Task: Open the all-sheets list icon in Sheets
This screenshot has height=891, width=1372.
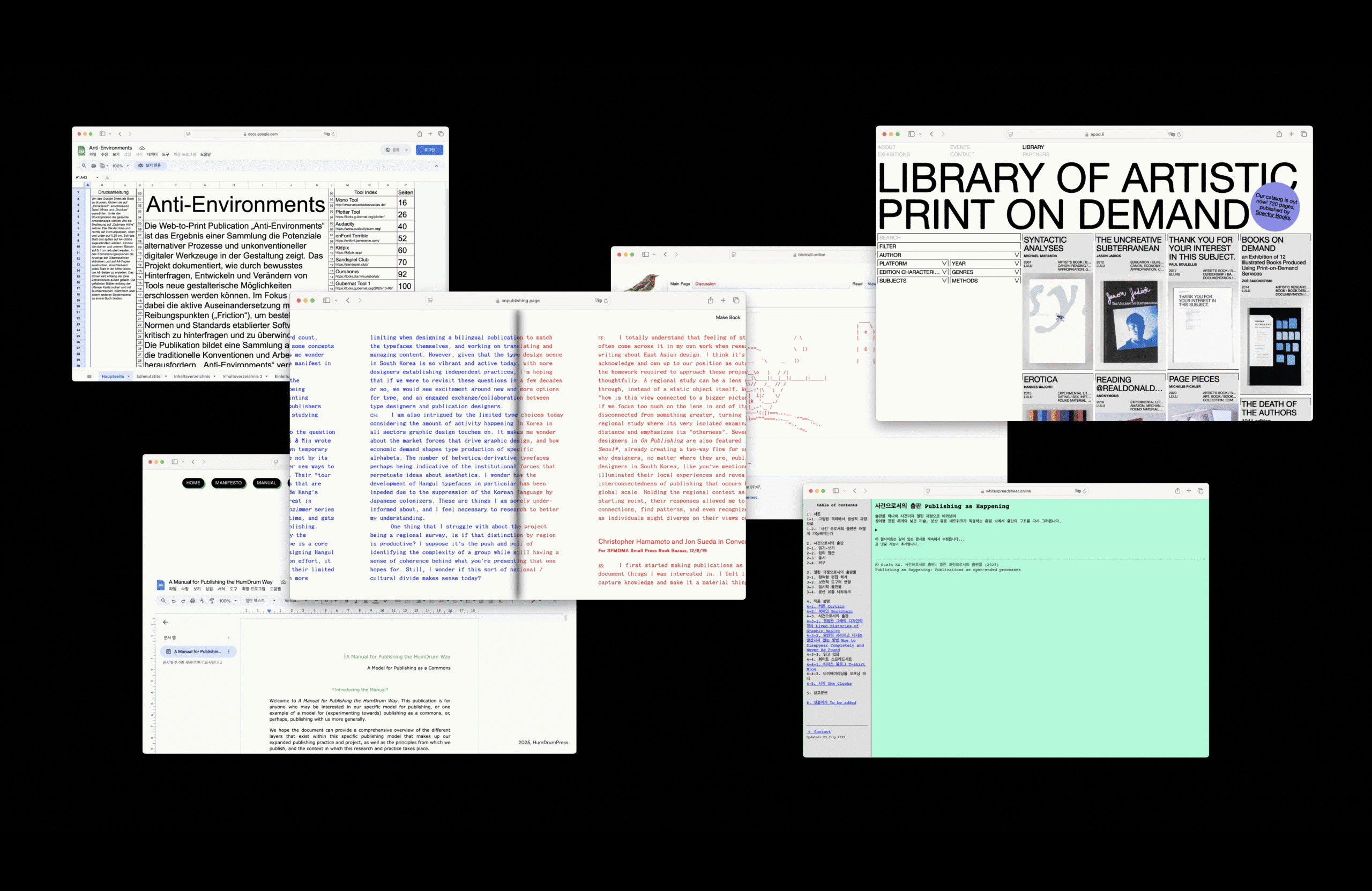Action: (90, 376)
